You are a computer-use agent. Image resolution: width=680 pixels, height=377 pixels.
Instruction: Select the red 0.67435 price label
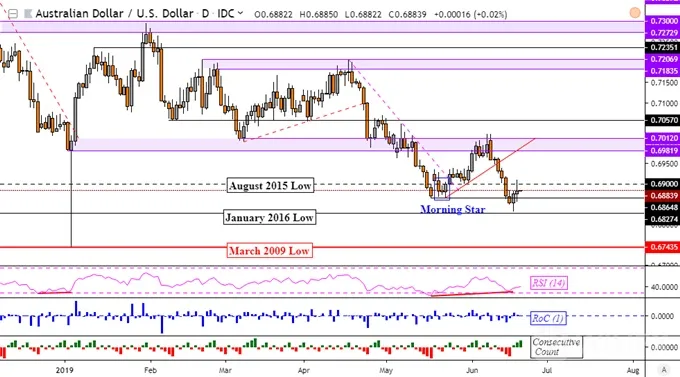662,247
